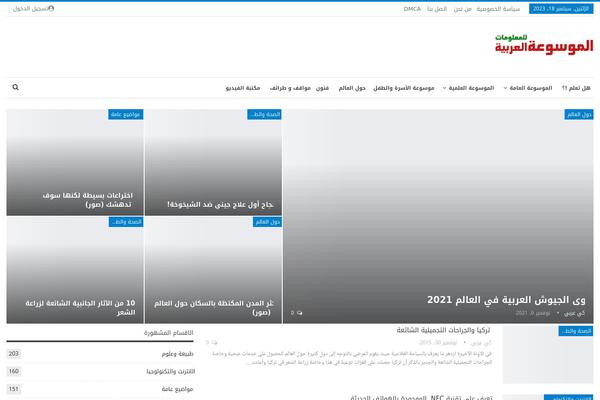This screenshot has width=600, height=400.
Task: Go to حول العالم in navigation bar
Action: click(352, 88)
